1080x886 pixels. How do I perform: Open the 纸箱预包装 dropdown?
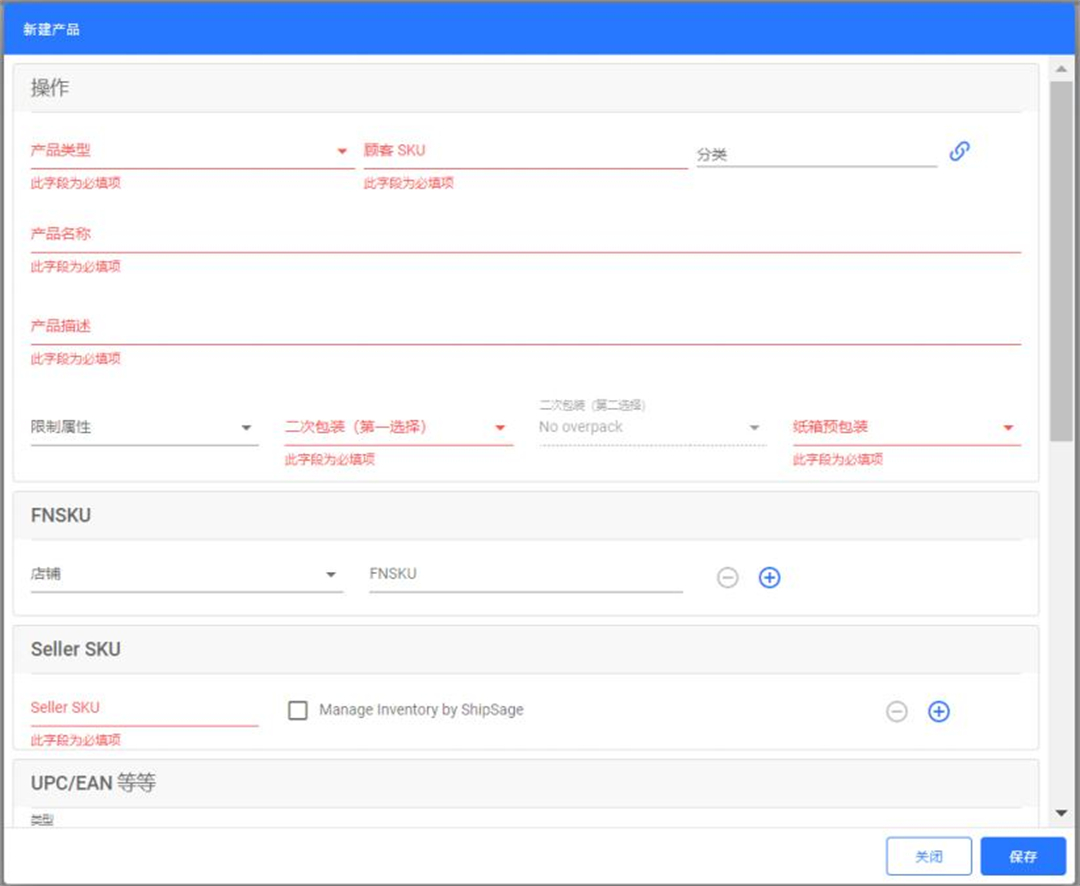[x=906, y=427]
